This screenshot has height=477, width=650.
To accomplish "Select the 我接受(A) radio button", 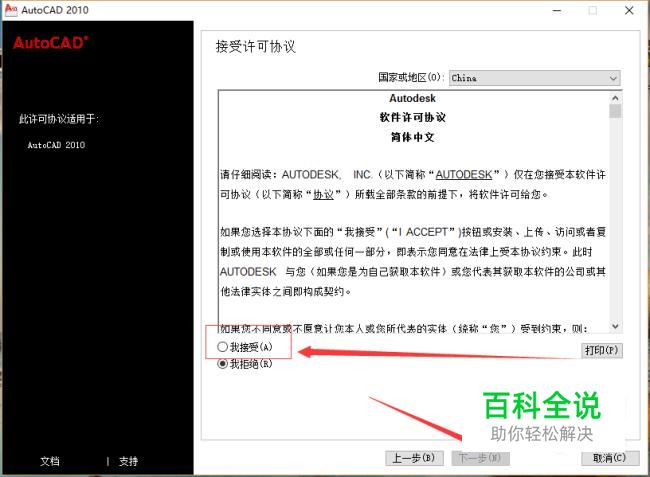I will pos(223,347).
